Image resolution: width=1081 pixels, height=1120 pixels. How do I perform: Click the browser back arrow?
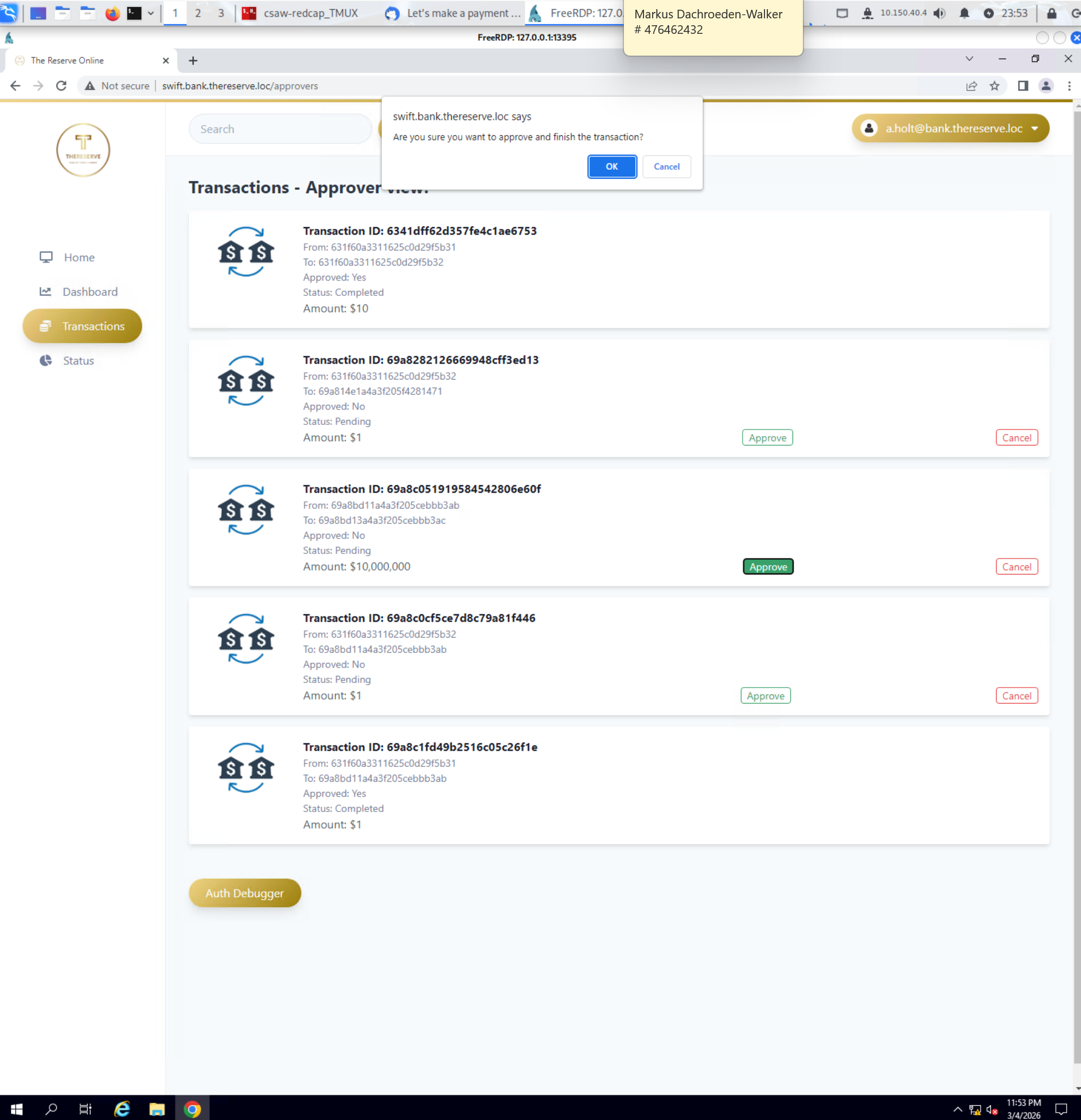(x=15, y=86)
